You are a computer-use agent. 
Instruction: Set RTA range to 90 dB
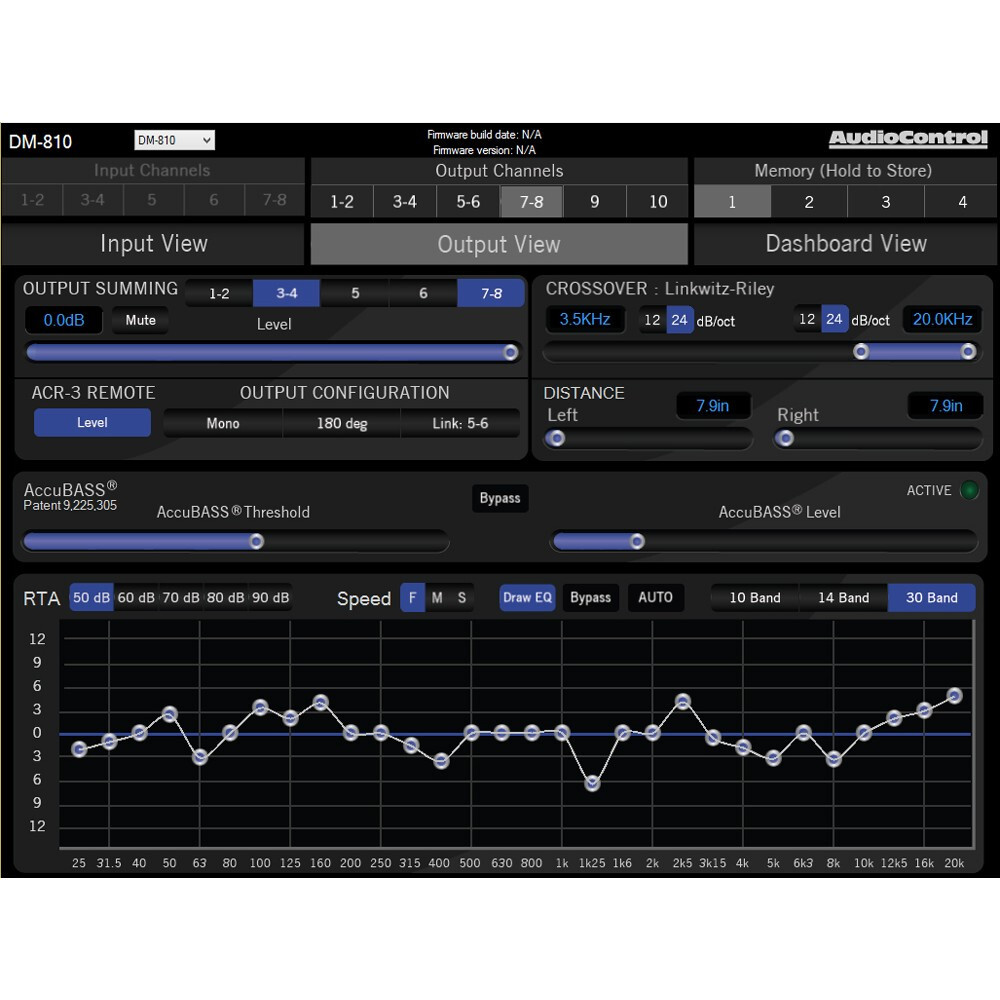click(270, 598)
